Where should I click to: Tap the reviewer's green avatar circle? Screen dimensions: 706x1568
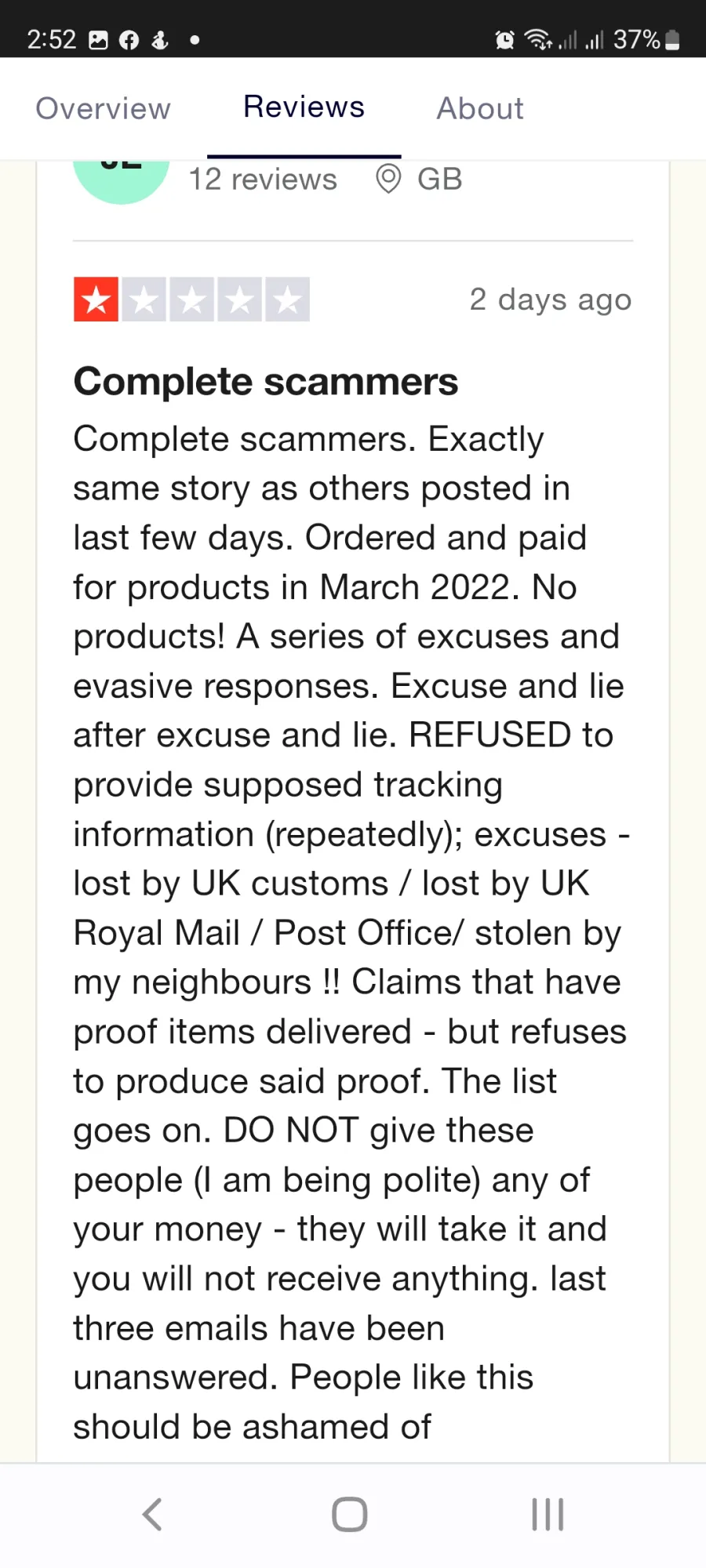tap(121, 182)
